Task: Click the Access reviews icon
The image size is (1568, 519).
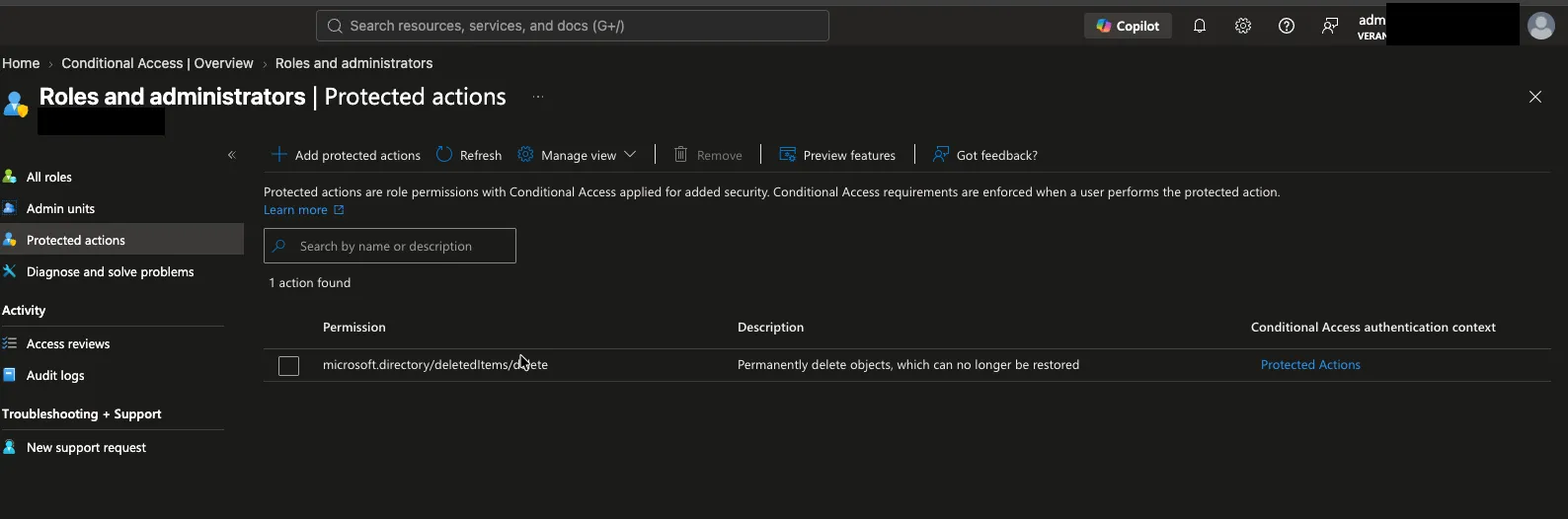Action: [10, 343]
